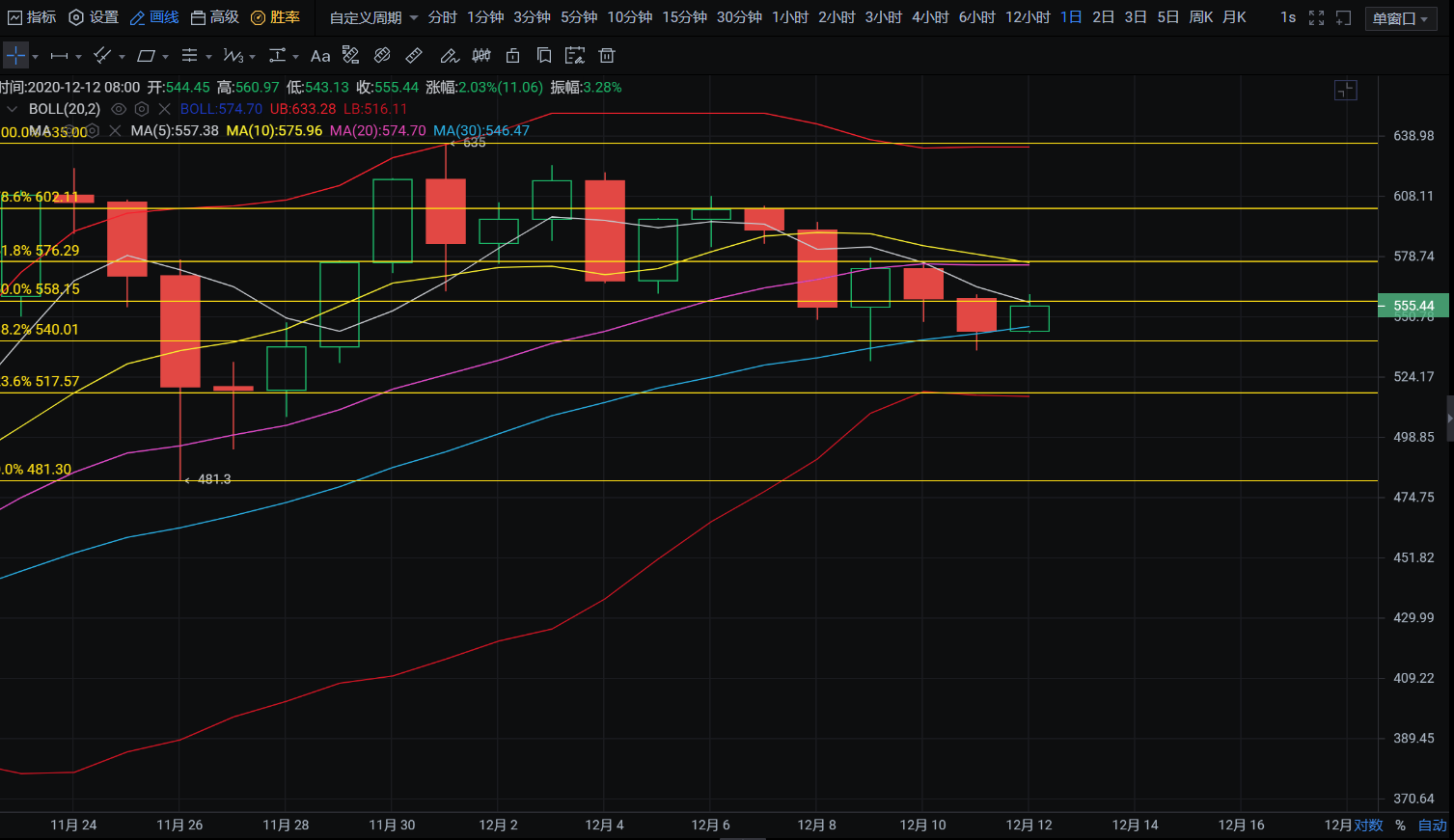Click the trash icon to delete drawings
This screenshot has height=840, width=1454.
(x=607, y=56)
